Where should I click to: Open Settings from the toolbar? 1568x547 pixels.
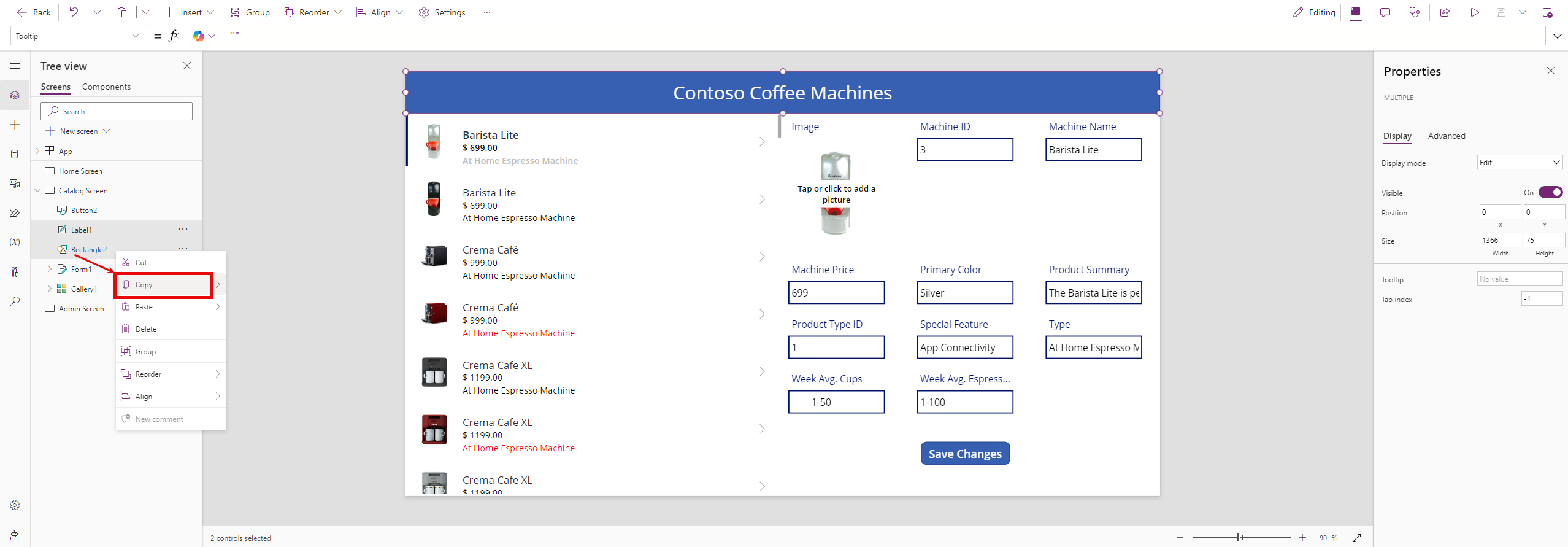(x=442, y=12)
